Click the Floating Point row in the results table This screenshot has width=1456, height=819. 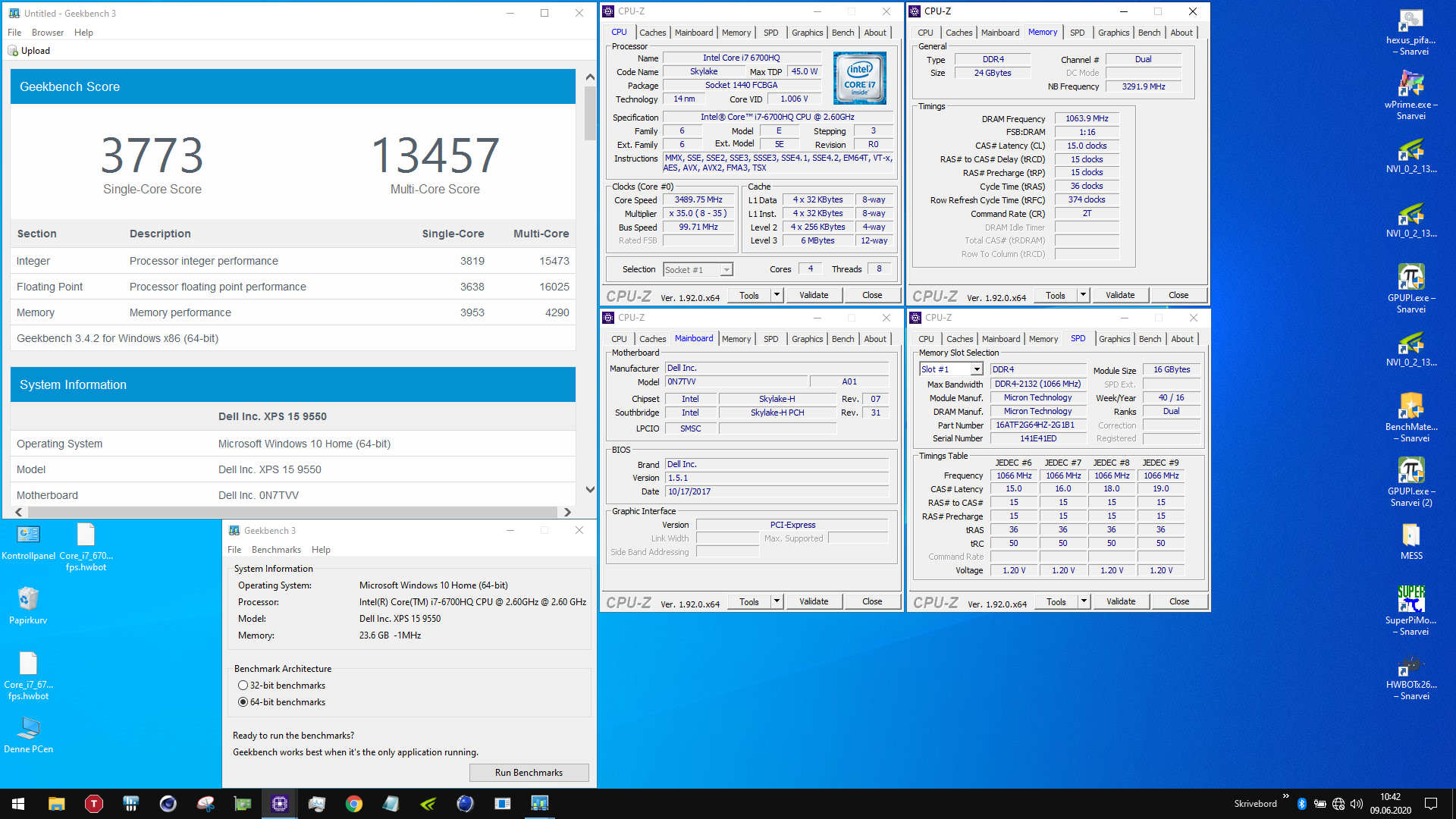point(293,287)
